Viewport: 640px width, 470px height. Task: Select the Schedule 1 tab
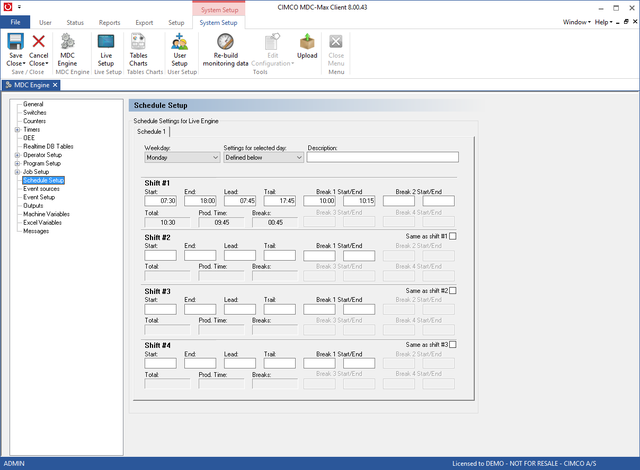(x=151, y=131)
